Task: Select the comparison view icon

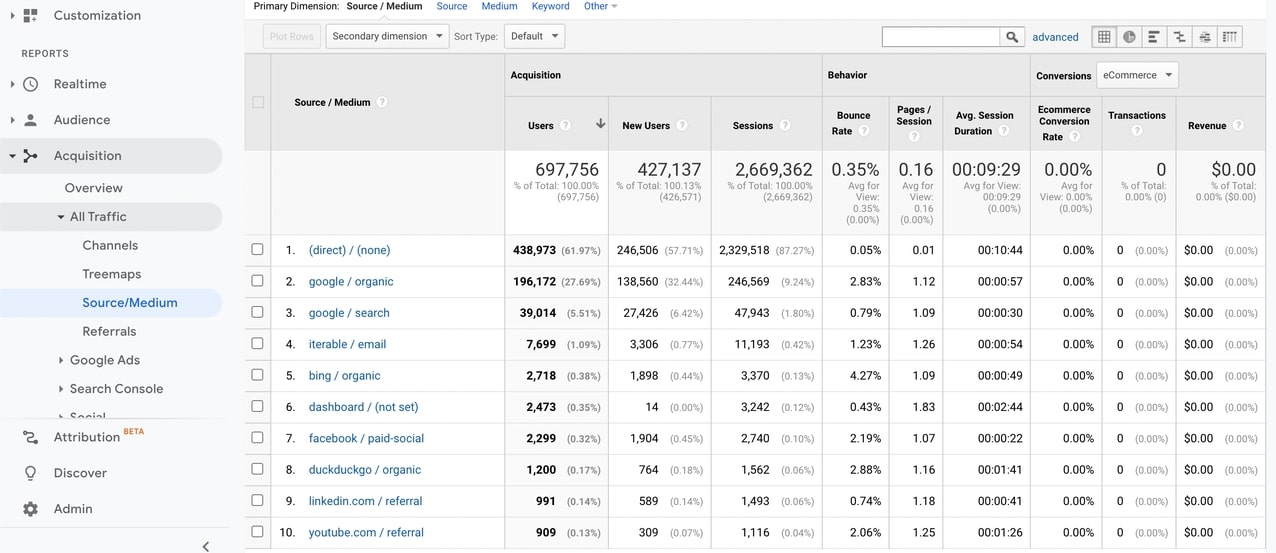Action: point(1180,37)
